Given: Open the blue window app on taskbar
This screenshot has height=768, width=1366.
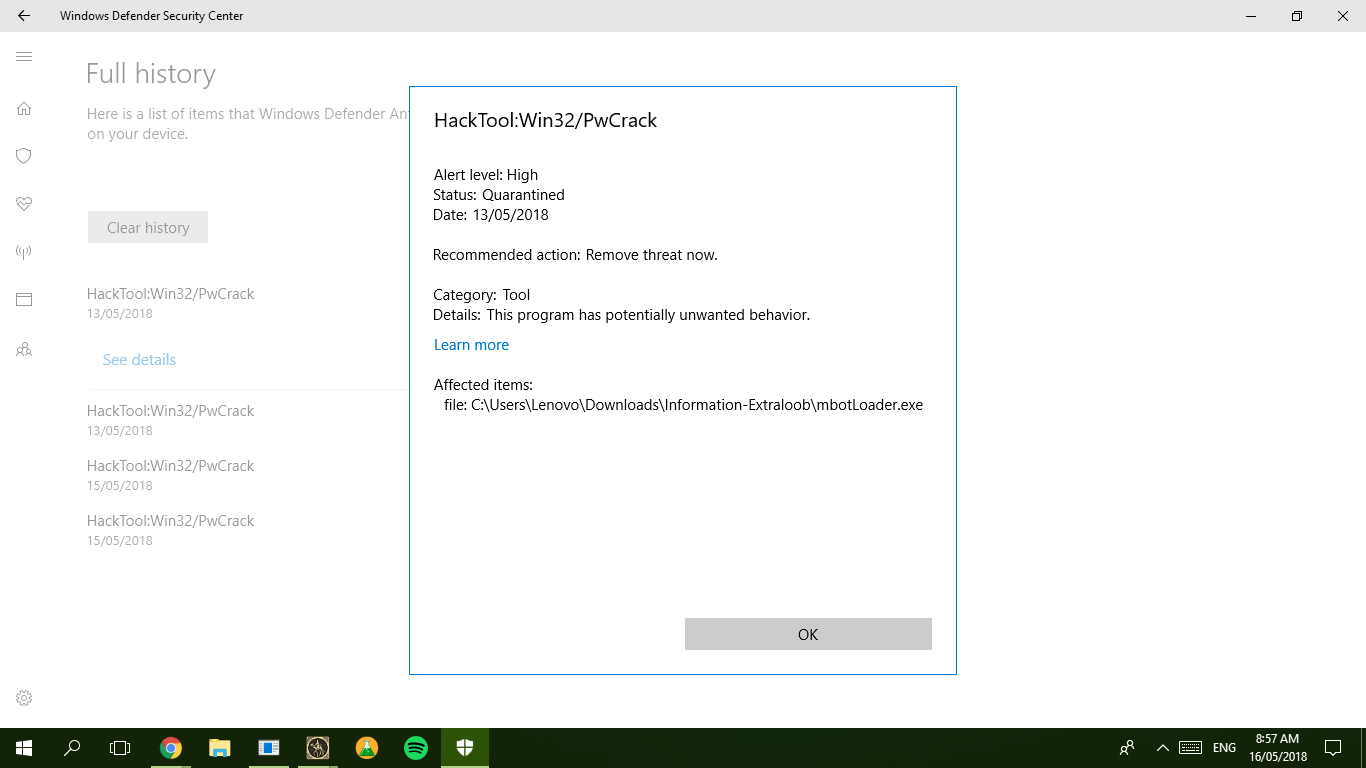Looking at the screenshot, I should tap(269, 748).
